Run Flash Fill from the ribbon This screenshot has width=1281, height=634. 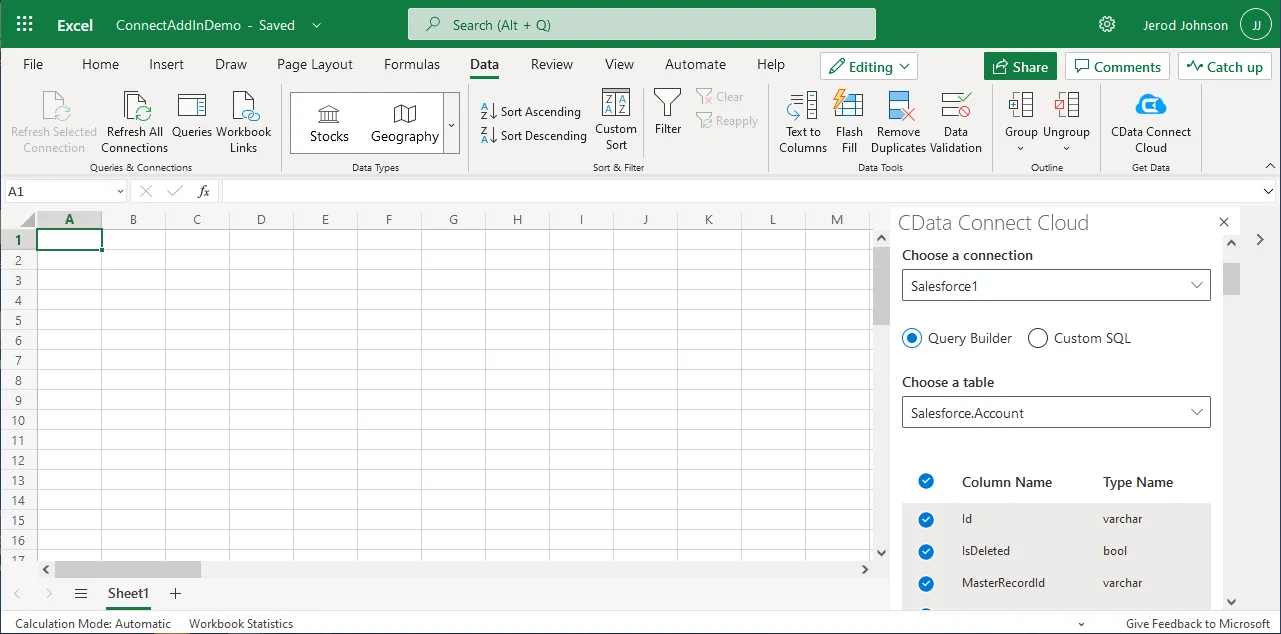pos(848,106)
